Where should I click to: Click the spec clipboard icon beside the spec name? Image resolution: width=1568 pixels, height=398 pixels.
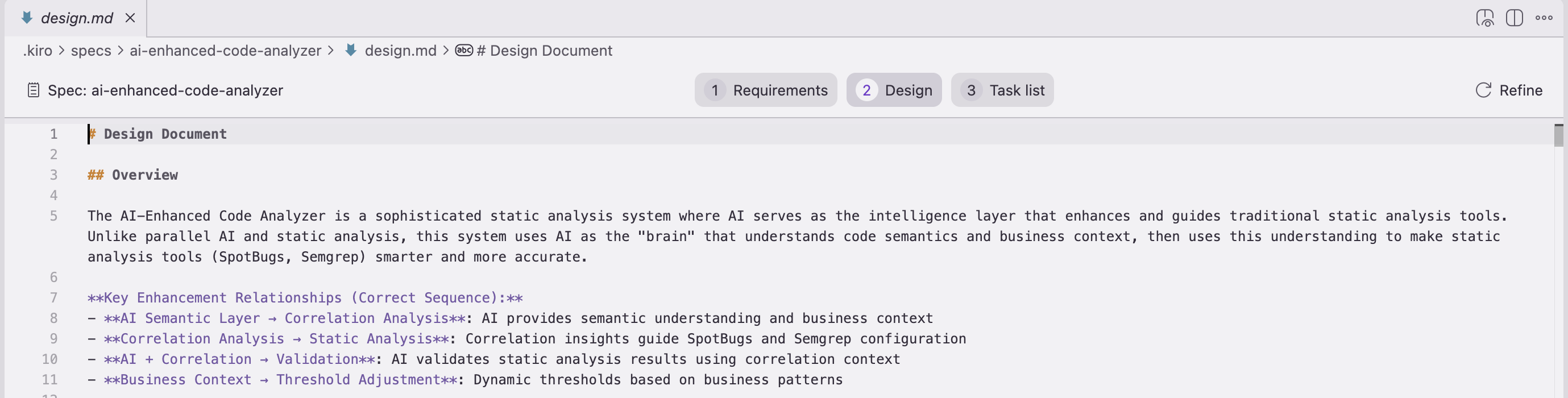click(x=34, y=90)
